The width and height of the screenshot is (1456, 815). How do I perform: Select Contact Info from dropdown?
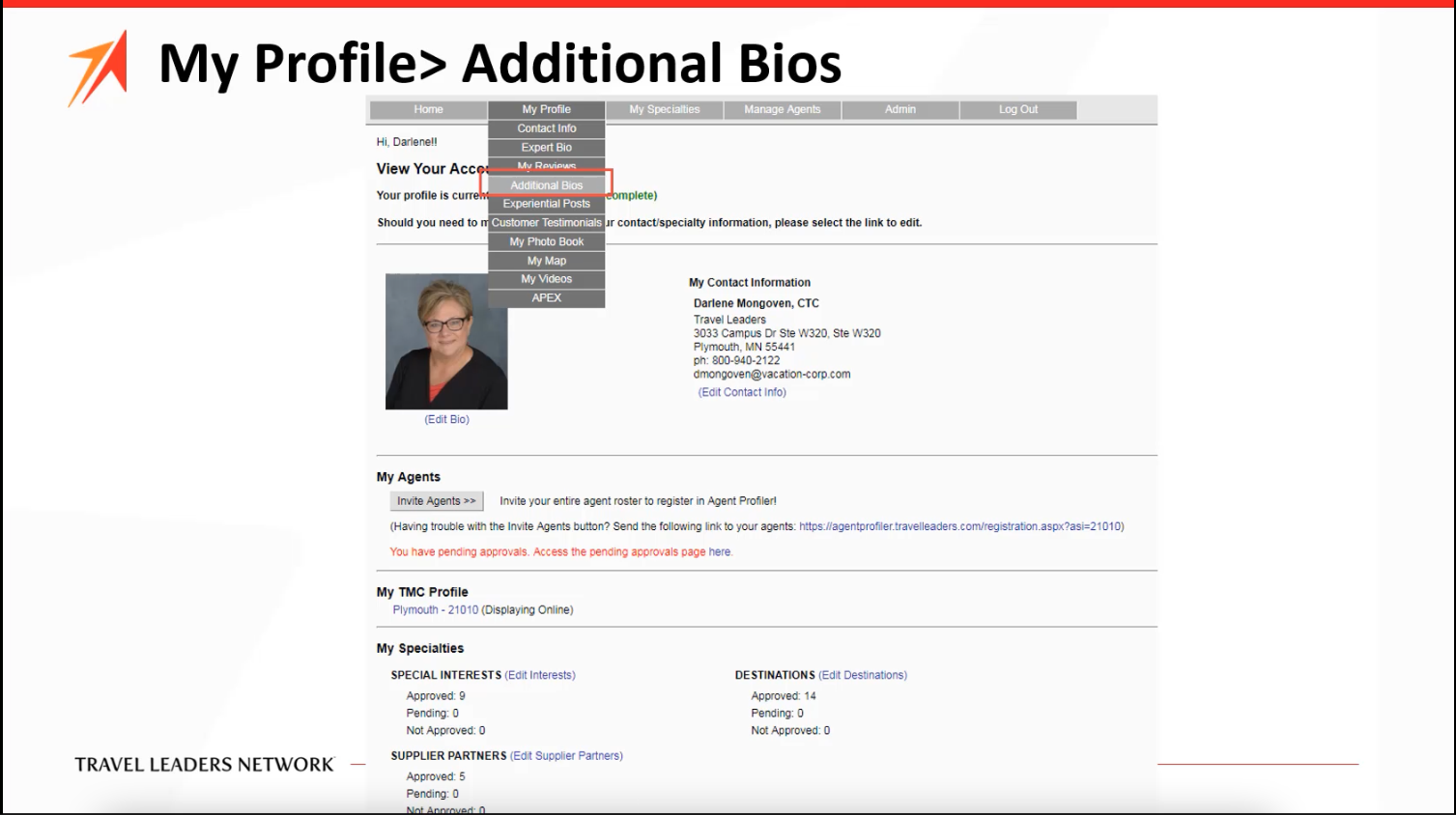click(547, 128)
